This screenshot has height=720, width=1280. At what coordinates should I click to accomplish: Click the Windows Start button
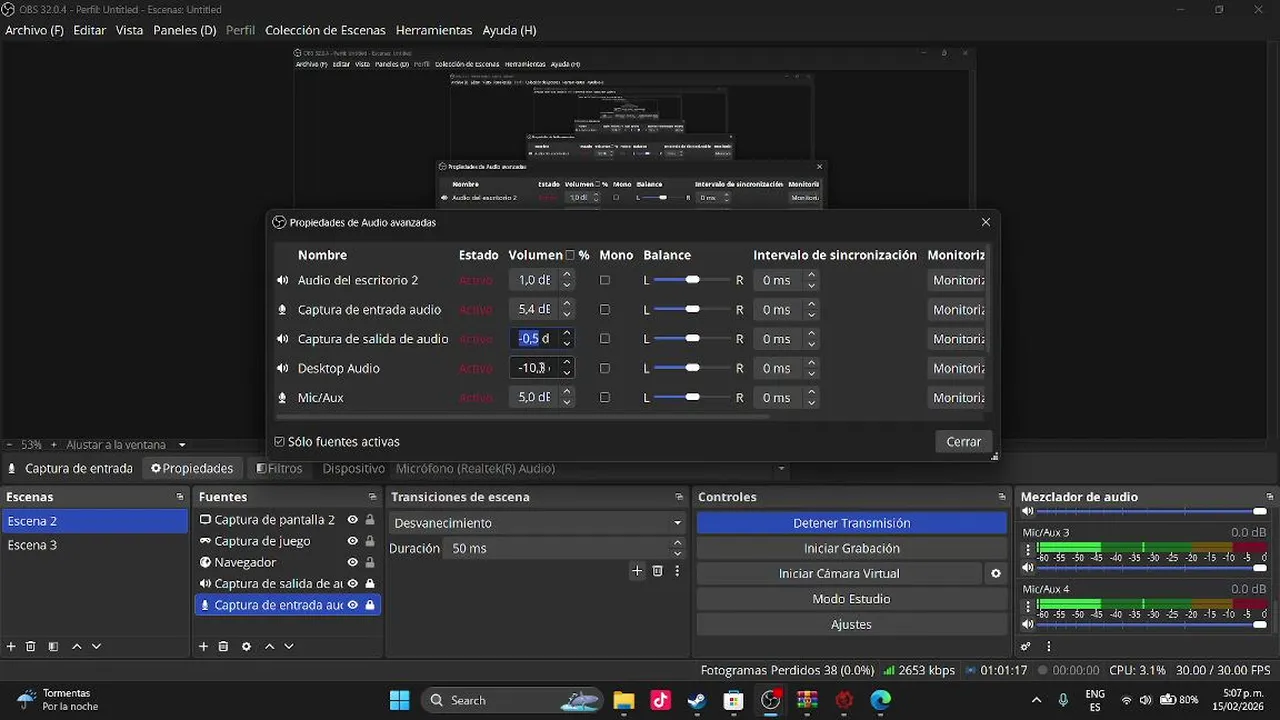coord(399,700)
